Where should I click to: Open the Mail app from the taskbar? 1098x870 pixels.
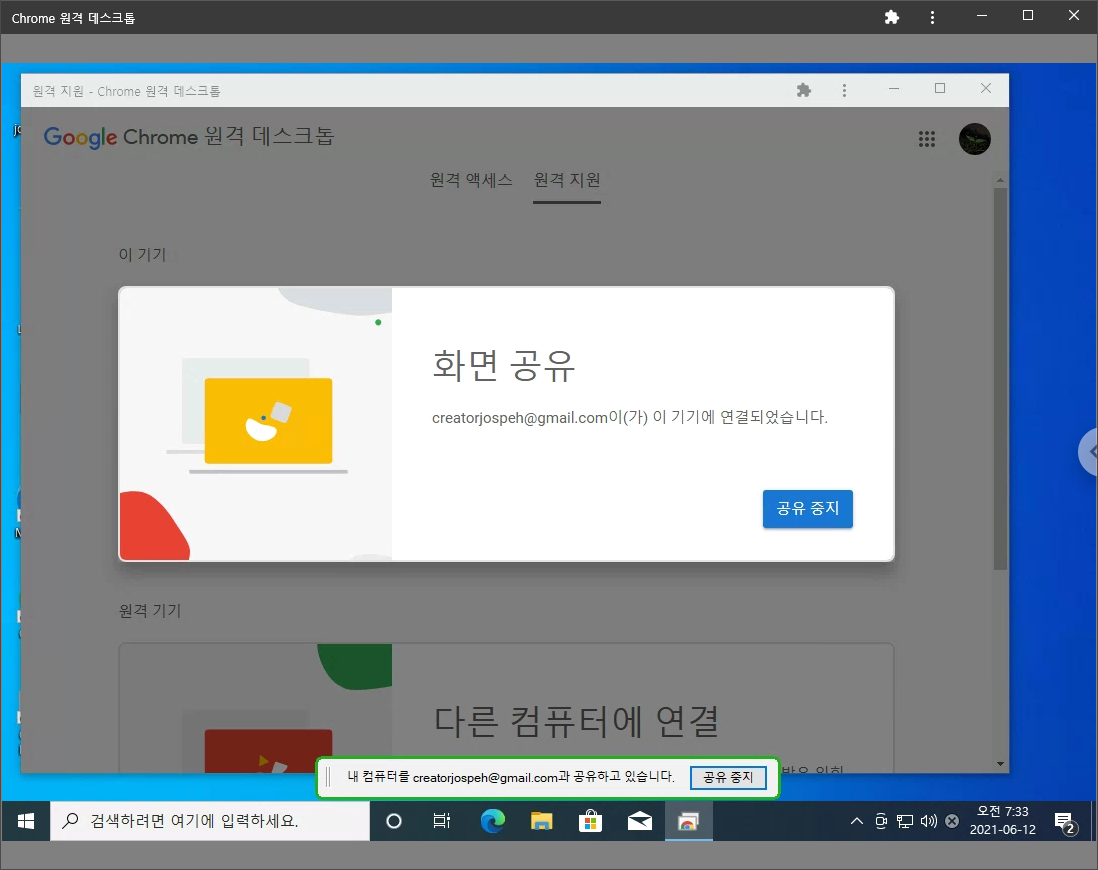coord(639,821)
